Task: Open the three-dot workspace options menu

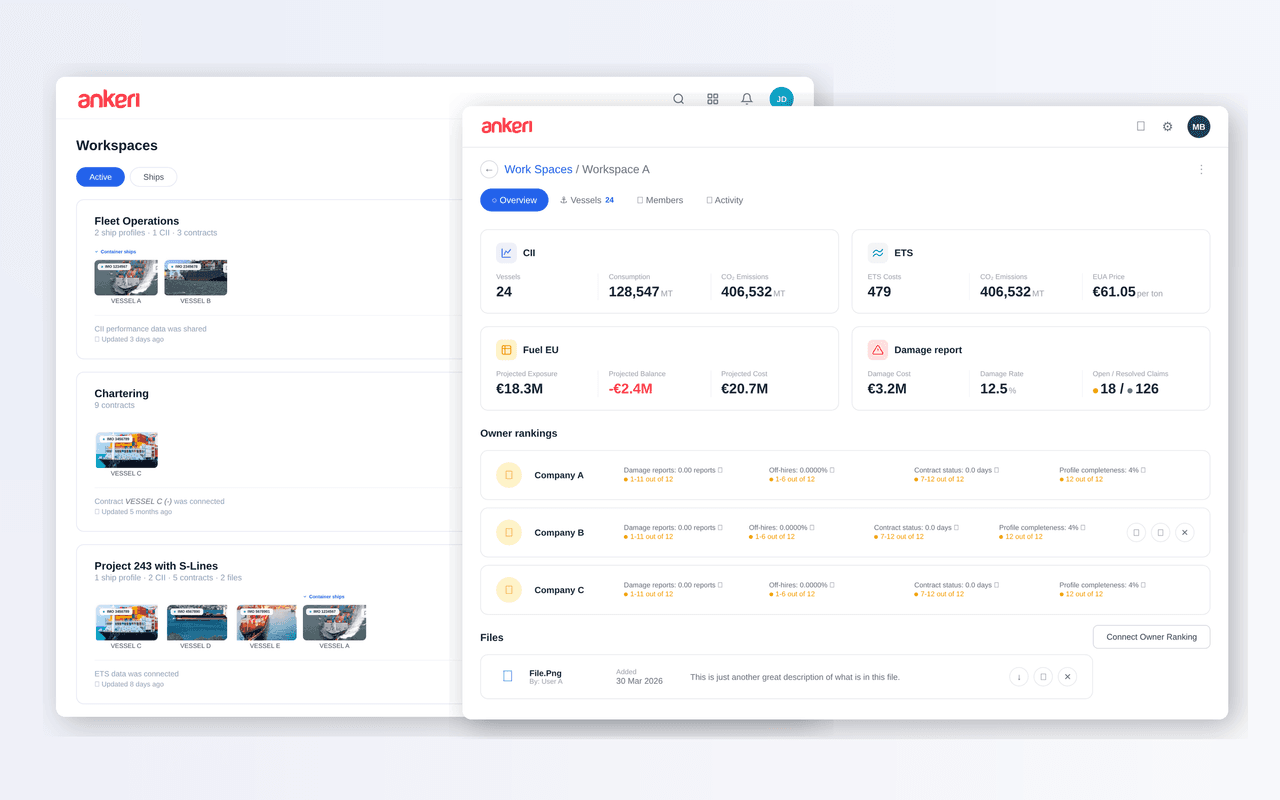Action: coord(1201,169)
